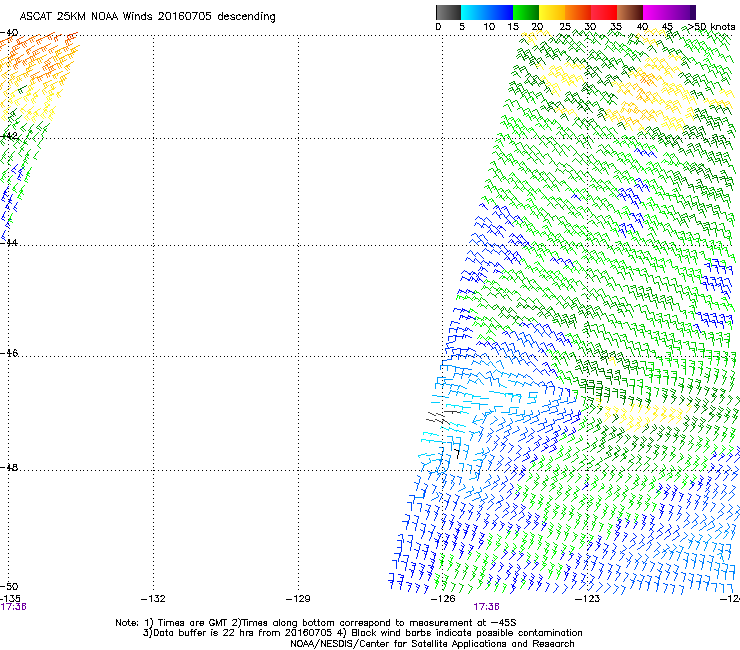
Task: Click the note line about GMT times
Action: point(316,623)
